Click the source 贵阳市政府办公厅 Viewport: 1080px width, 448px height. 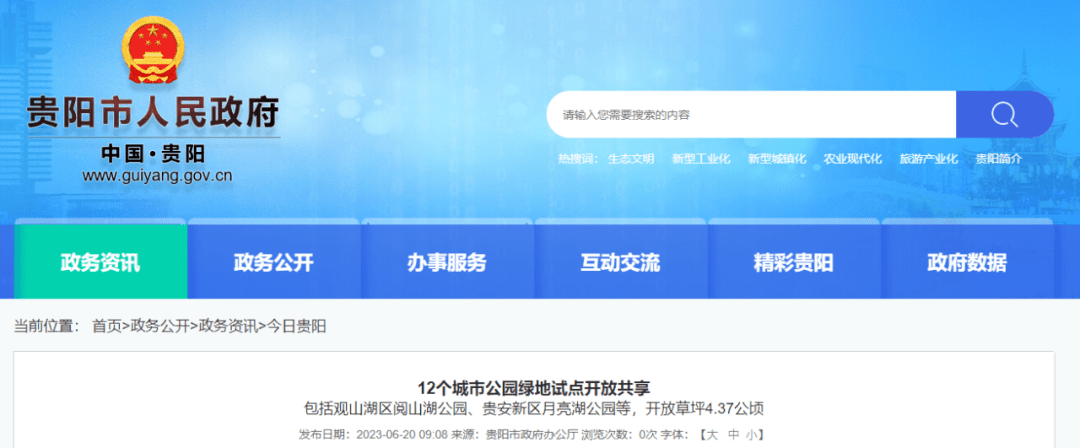(532, 435)
